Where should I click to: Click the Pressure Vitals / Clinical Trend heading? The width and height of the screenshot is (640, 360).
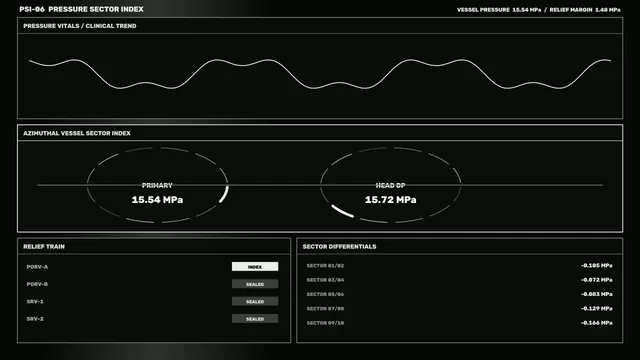[80, 26]
